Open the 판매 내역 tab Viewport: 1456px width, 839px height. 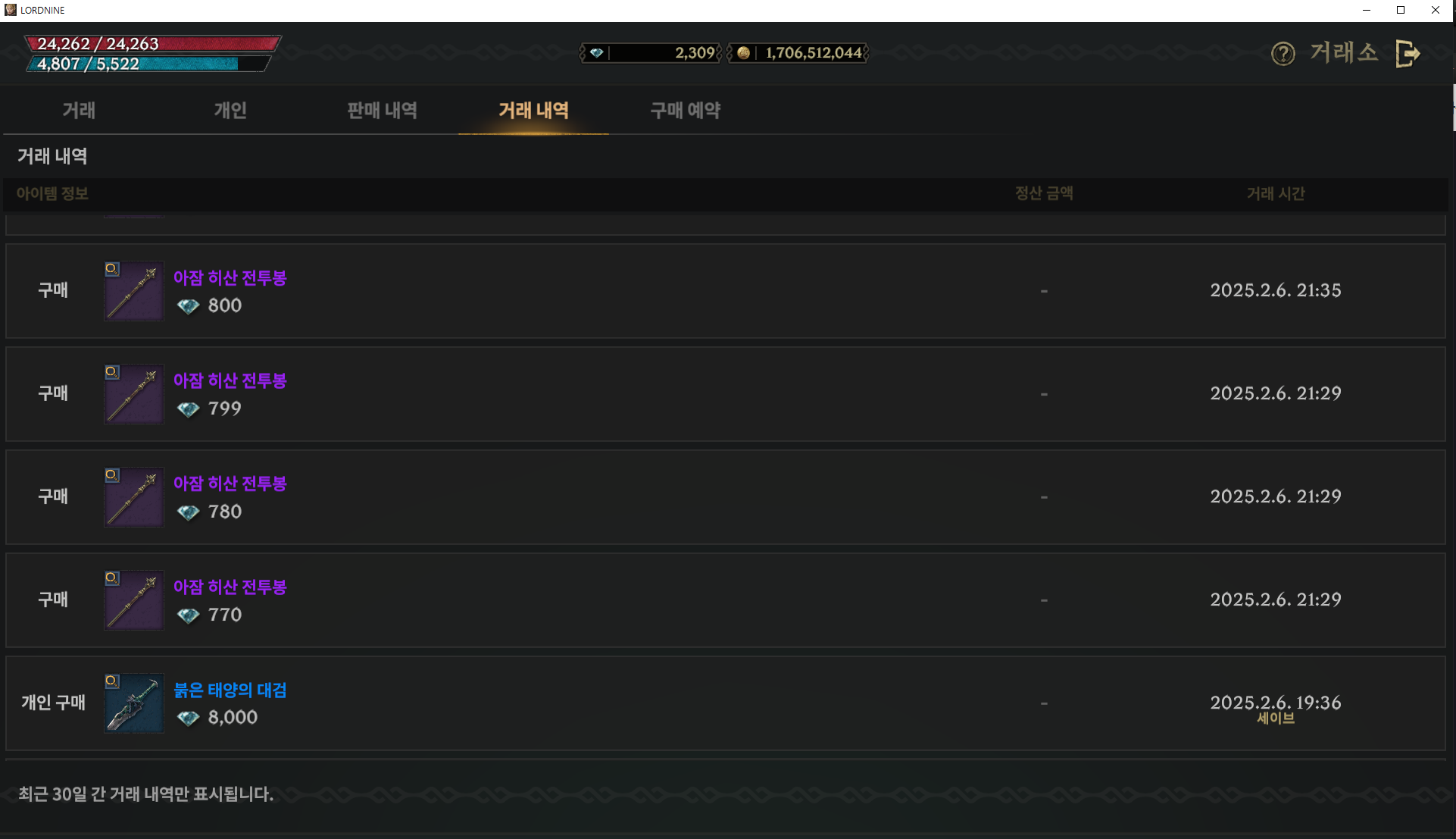coord(382,111)
